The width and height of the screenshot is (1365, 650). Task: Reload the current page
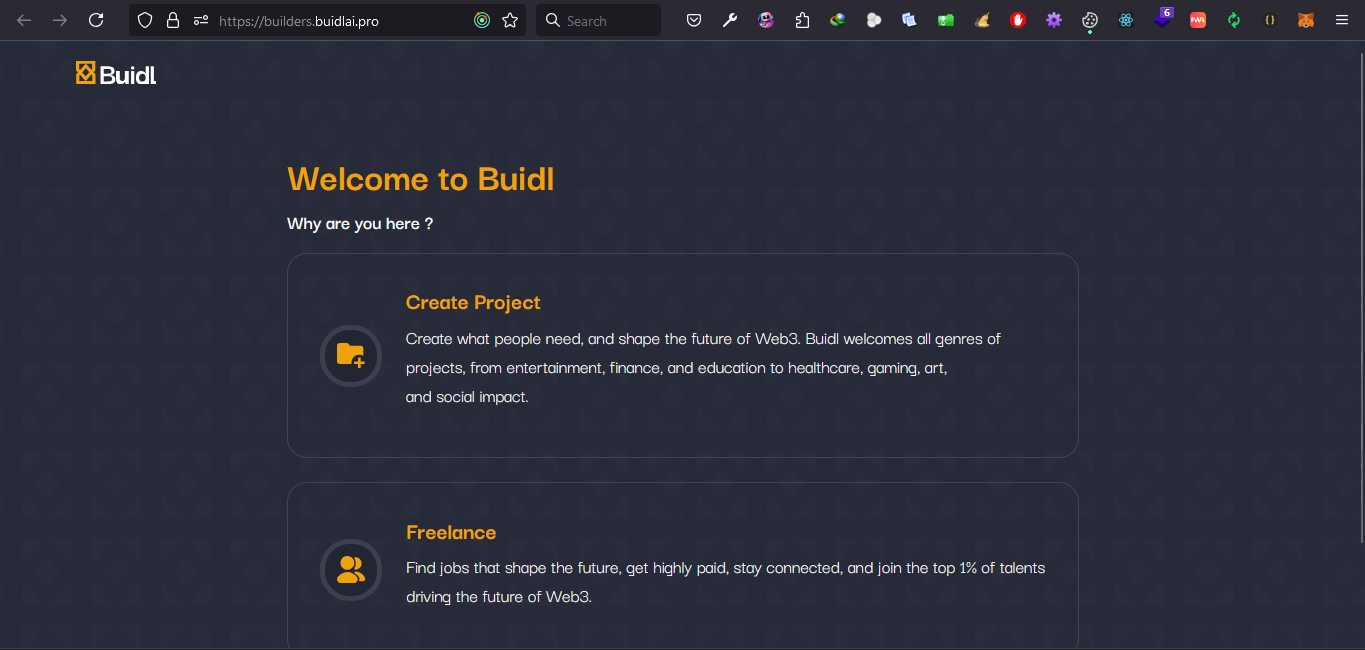pyautogui.click(x=96, y=20)
